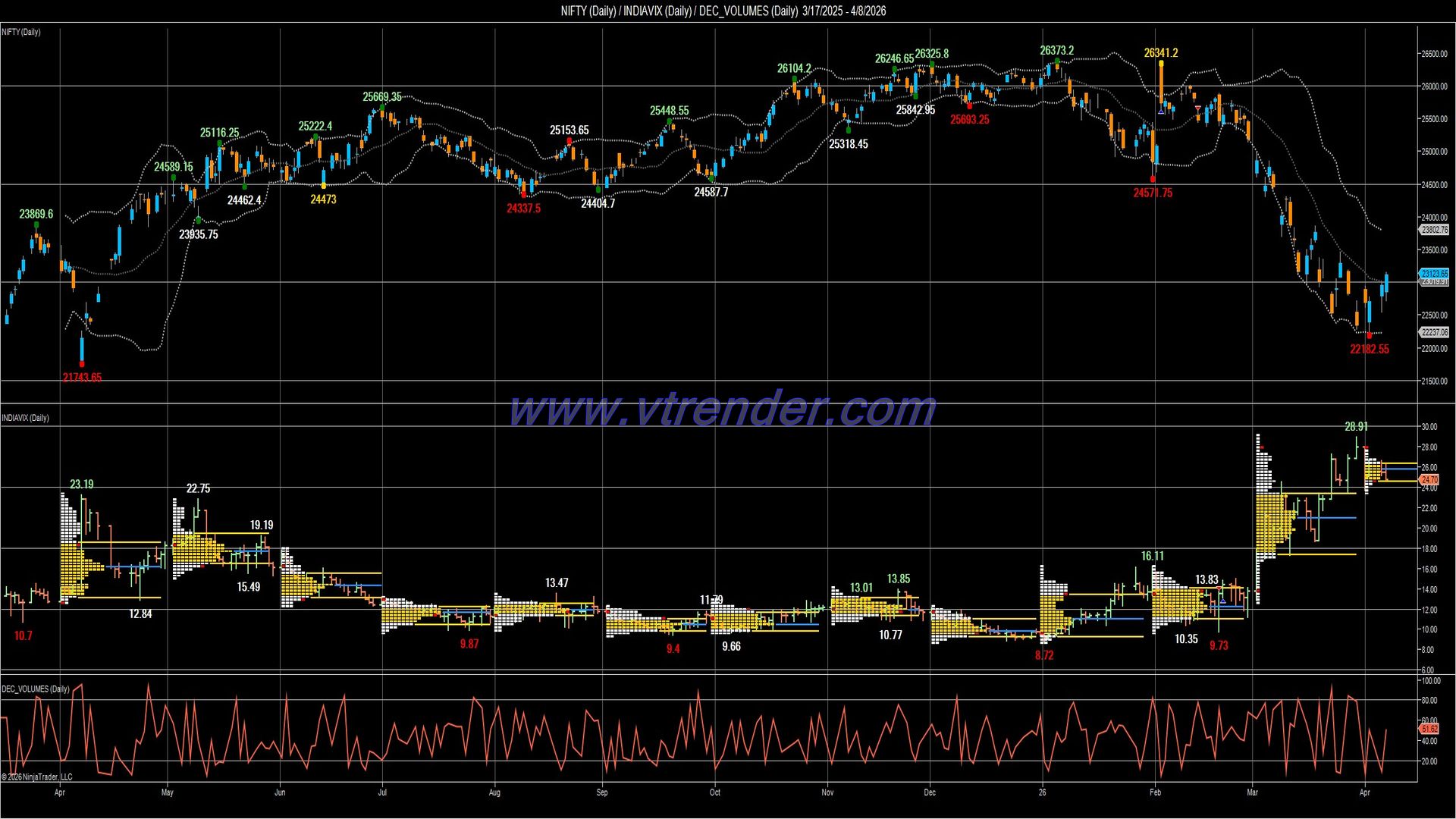Select the 26373.2 swing high label
The image size is (1456, 819).
pos(1056,51)
